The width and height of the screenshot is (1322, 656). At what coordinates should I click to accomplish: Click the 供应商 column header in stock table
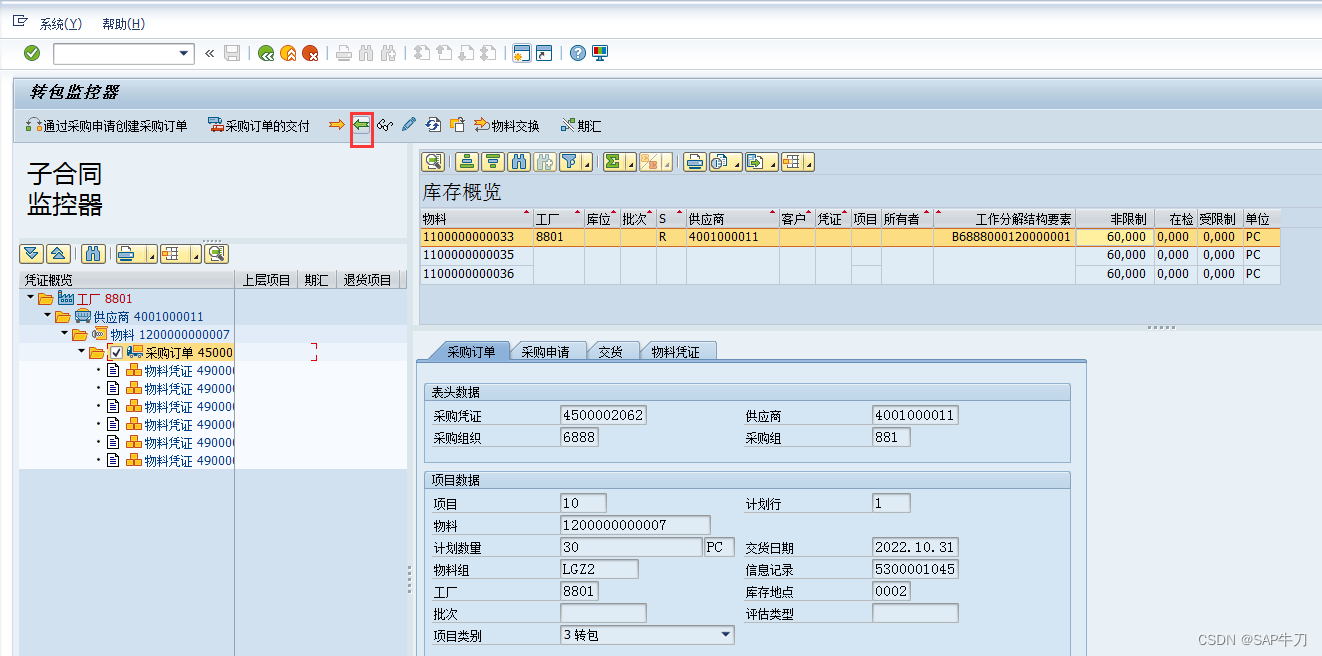[732, 219]
